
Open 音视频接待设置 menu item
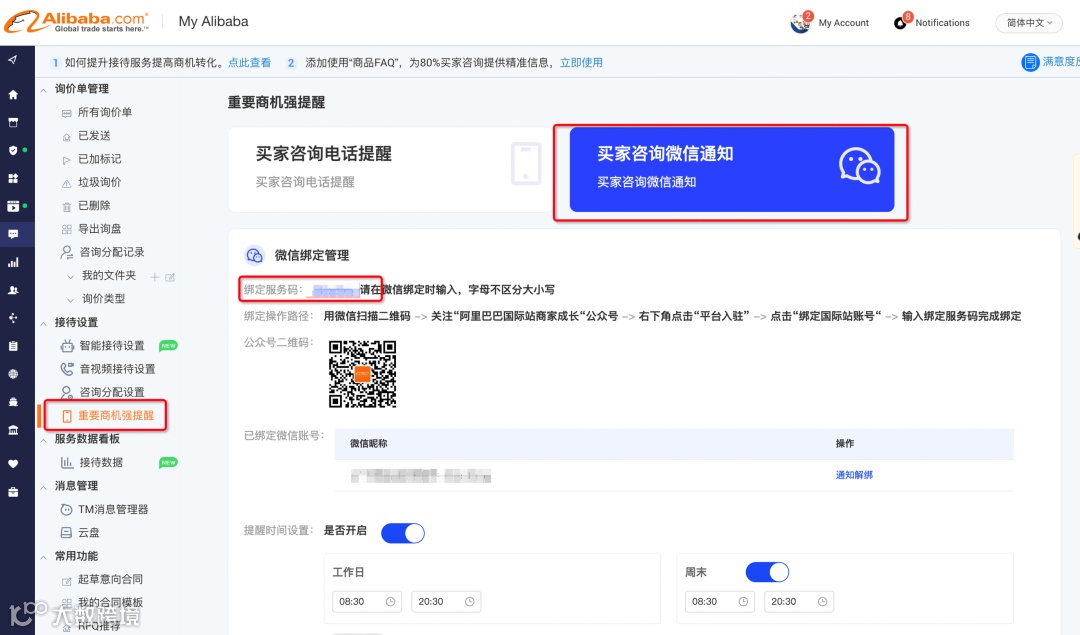click(x=117, y=369)
